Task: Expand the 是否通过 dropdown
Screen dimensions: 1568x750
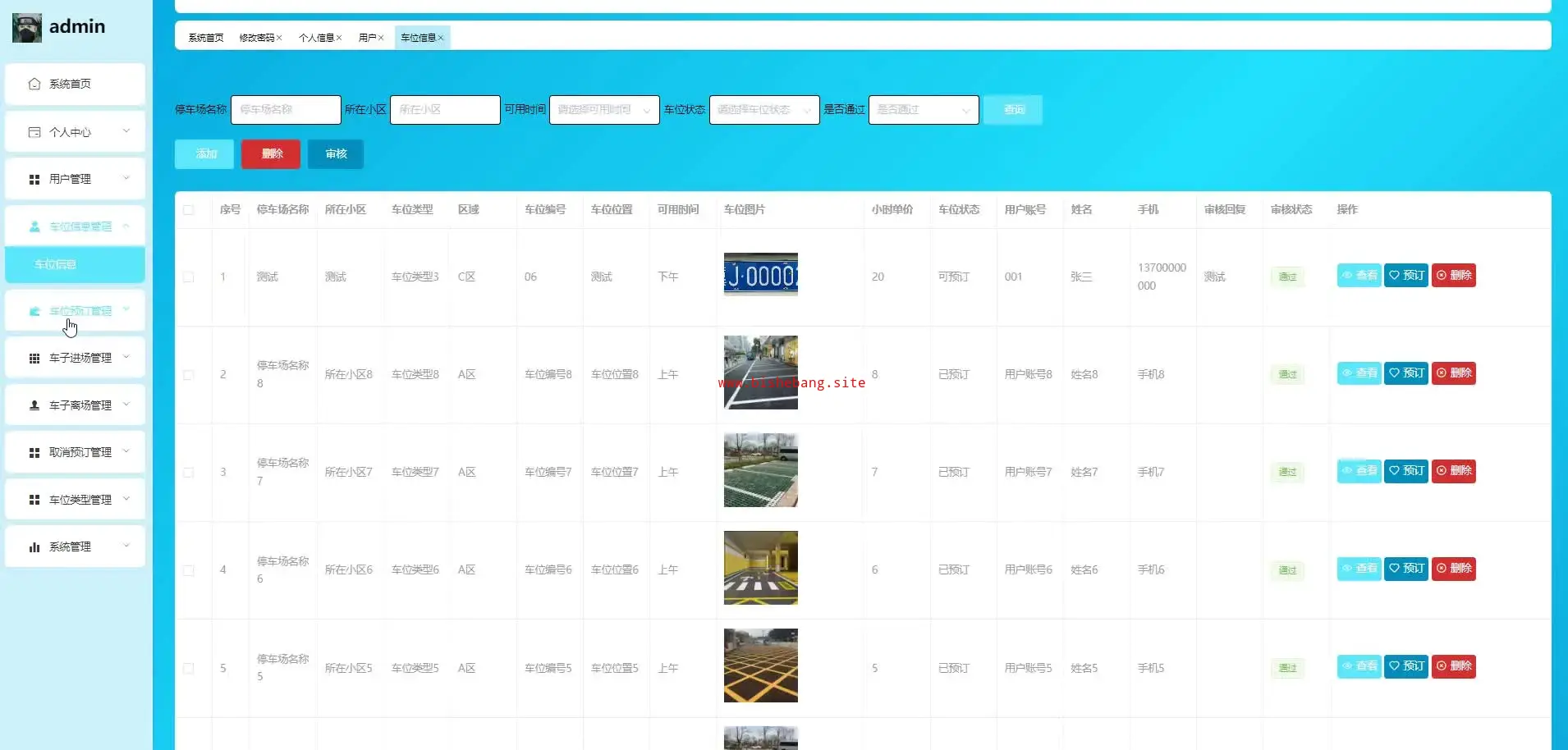Action: click(923, 110)
